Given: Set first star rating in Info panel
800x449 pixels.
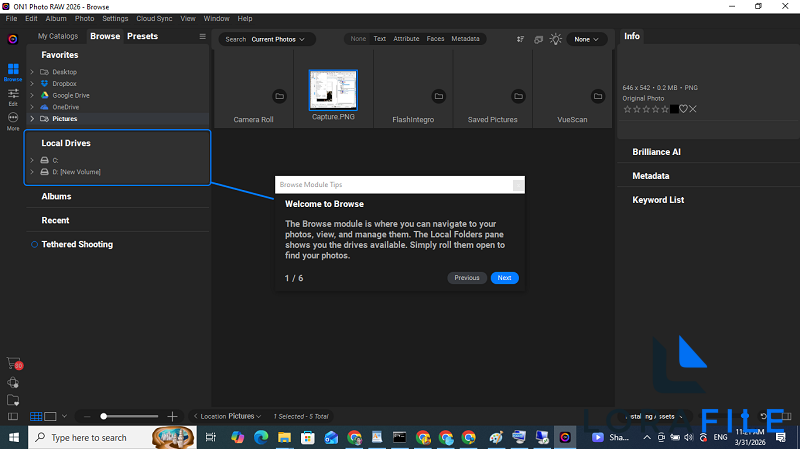Looking at the screenshot, I should point(628,109).
